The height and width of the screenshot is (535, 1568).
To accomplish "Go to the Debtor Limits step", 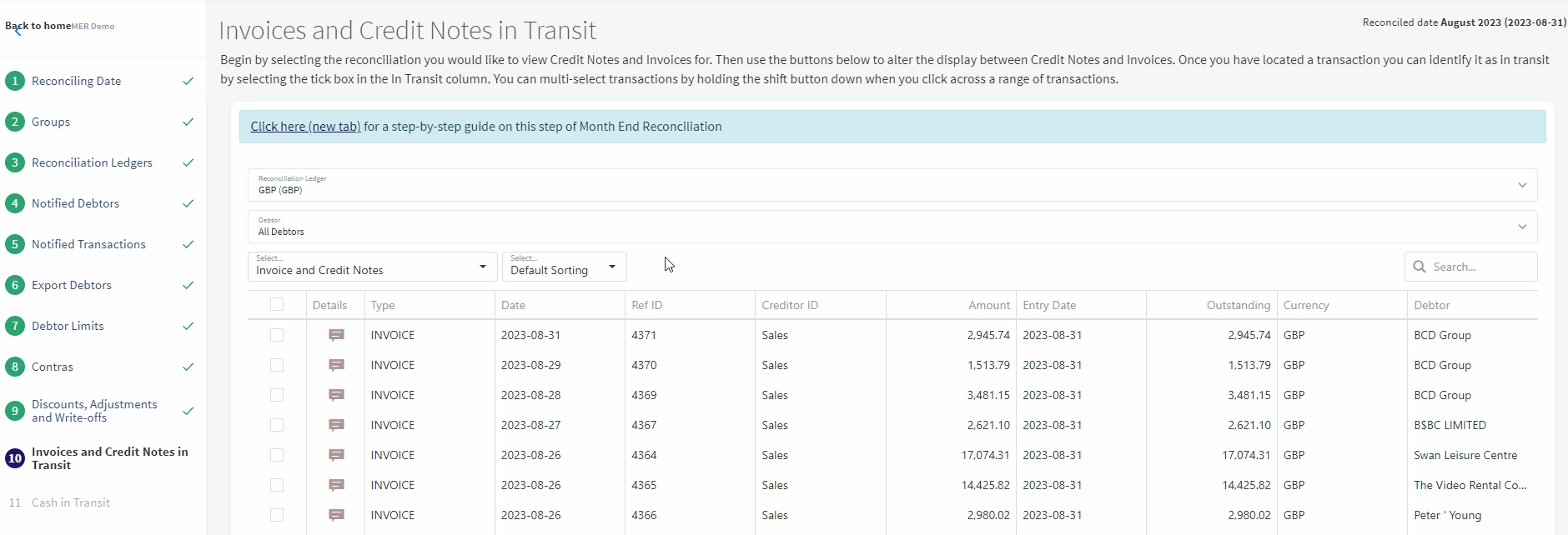I will pyautogui.click(x=68, y=326).
